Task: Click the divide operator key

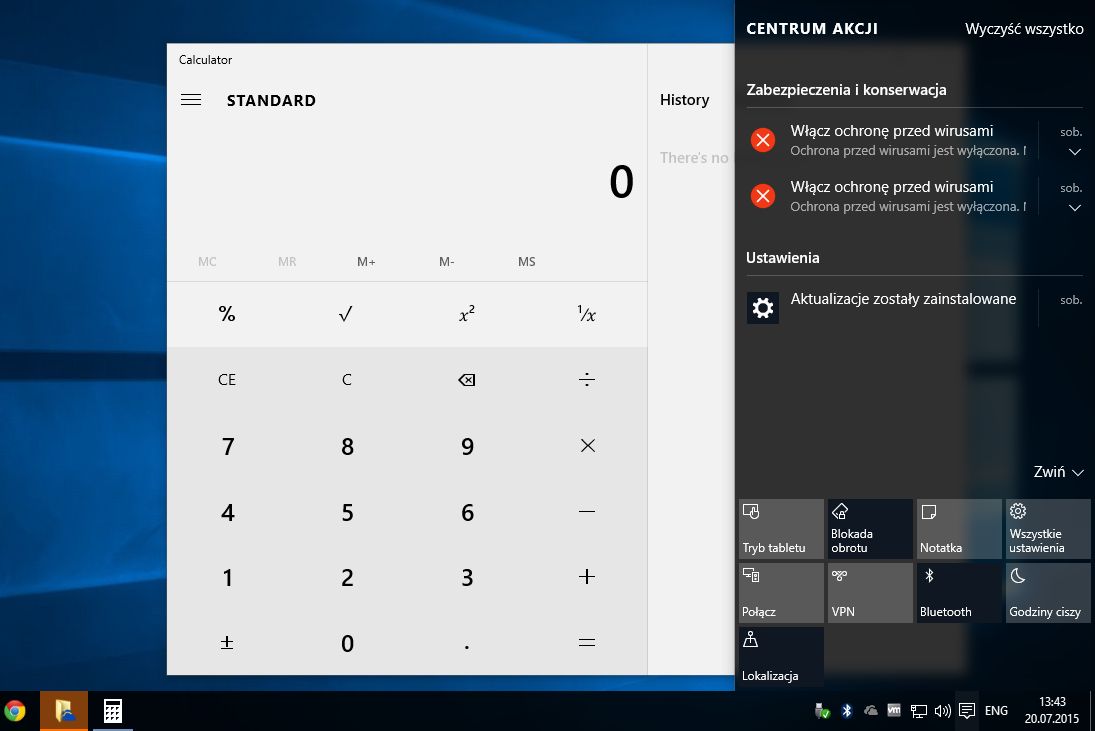Action: pos(587,380)
